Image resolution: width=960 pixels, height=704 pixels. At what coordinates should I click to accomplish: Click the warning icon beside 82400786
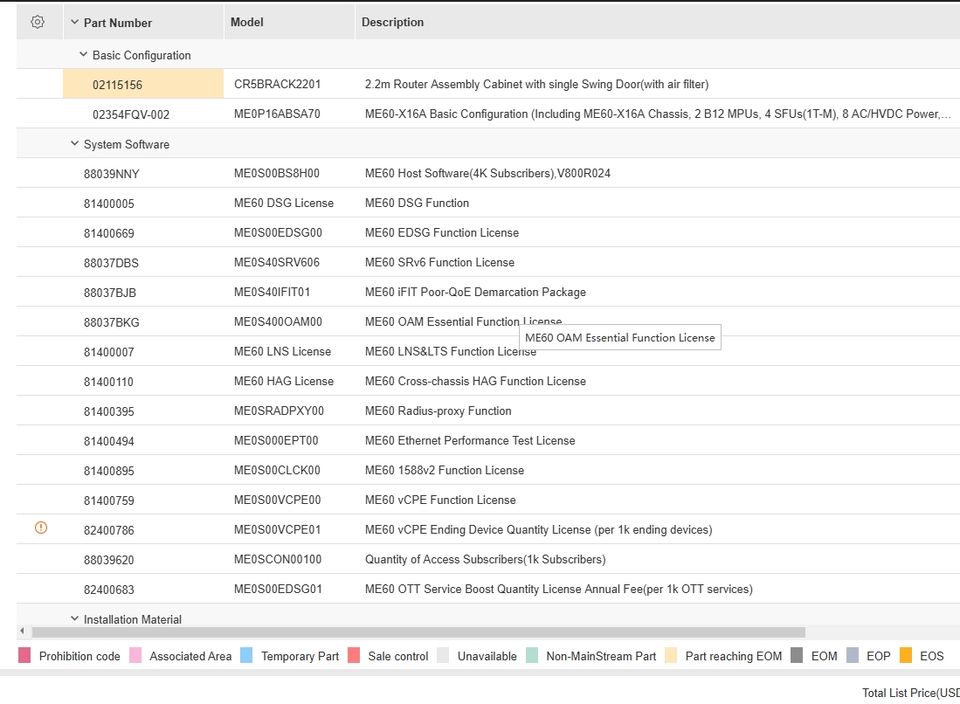41,528
